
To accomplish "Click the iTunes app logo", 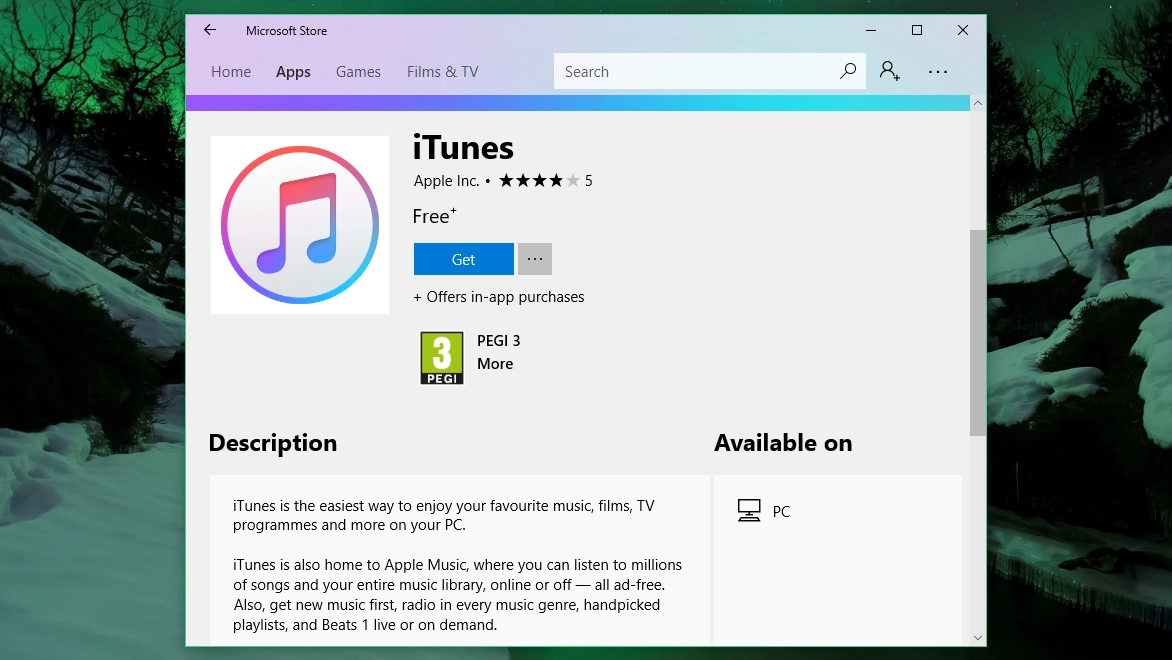I will [300, 225].
